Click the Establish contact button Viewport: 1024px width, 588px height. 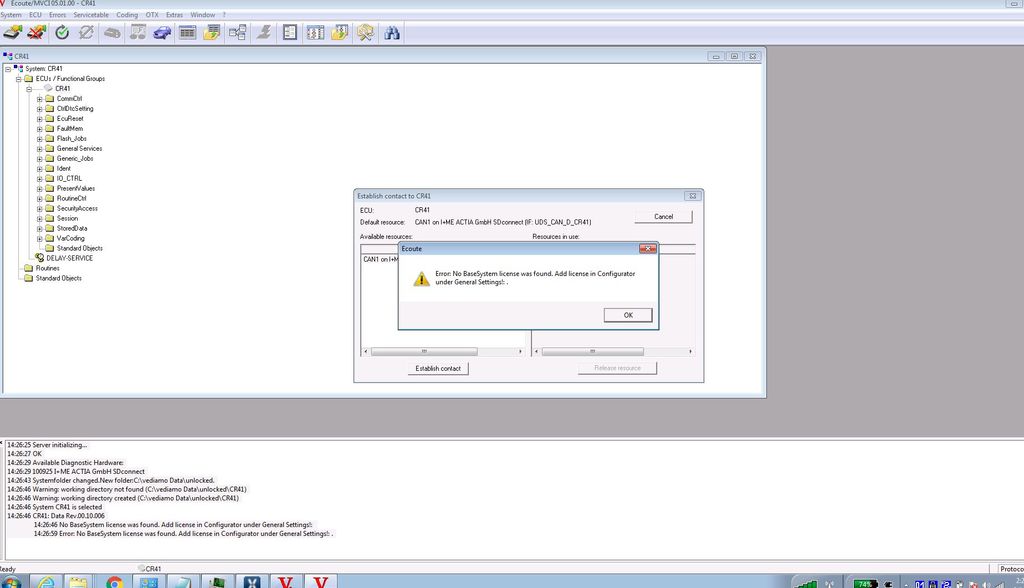coord(438,368)
